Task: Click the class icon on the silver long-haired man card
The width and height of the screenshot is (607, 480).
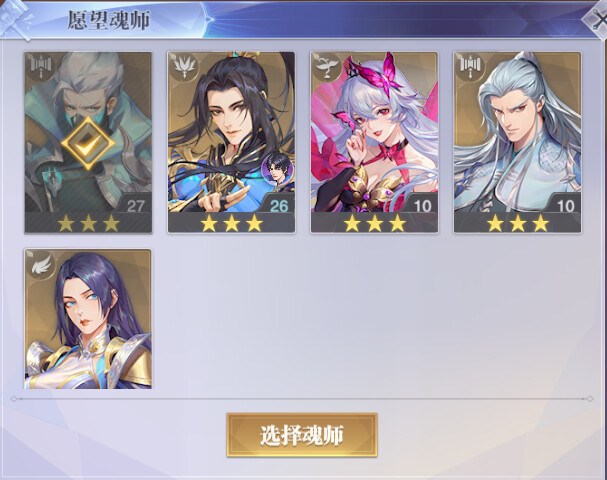Action: [470, 67]
